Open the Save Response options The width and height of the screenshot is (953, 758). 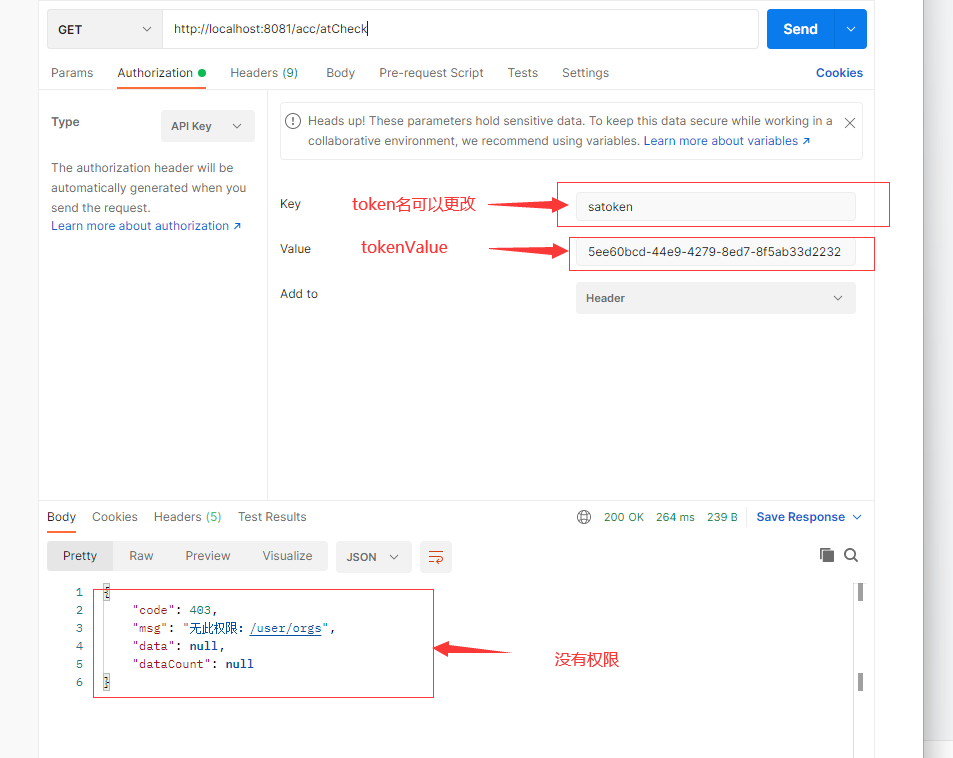click(x=808, y=517)
